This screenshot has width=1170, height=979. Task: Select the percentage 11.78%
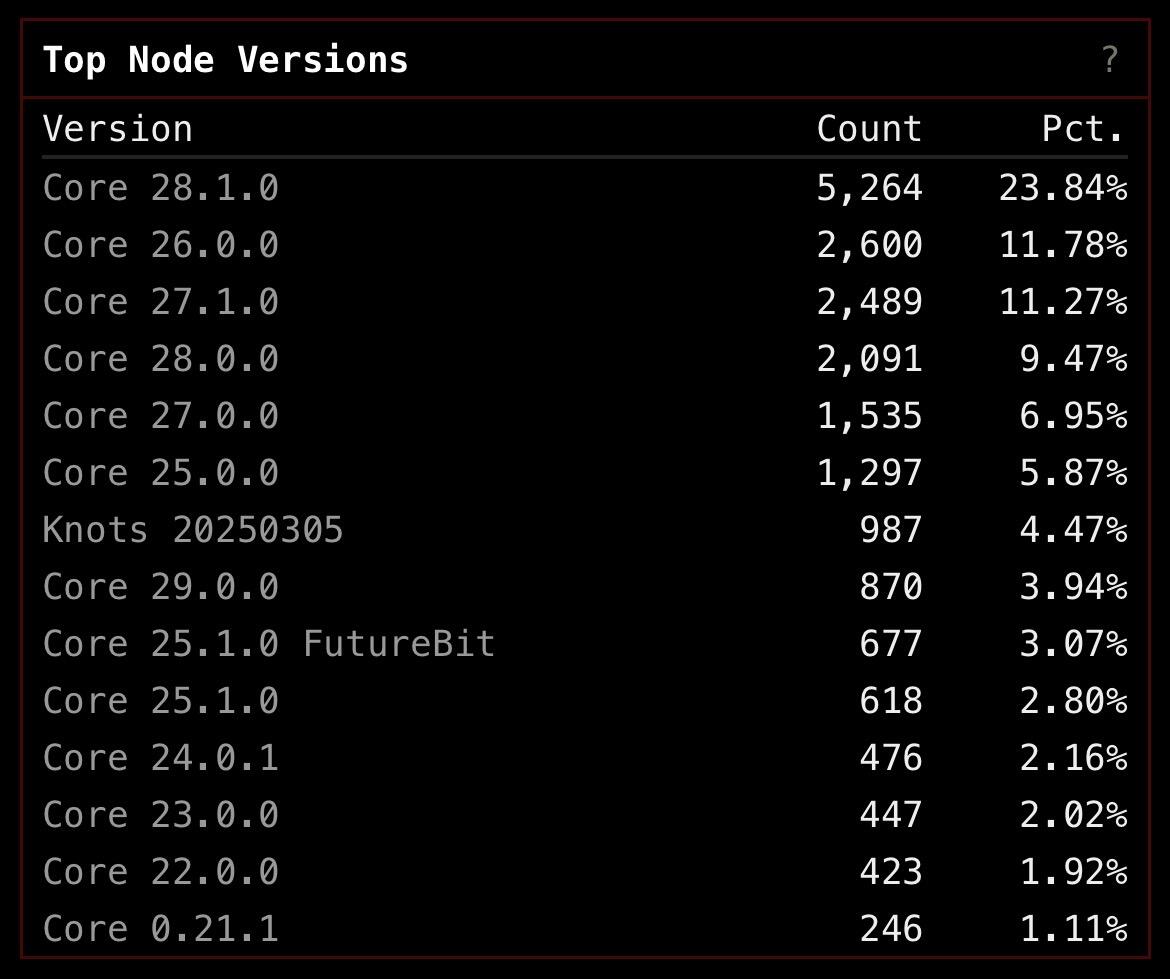coord(1063,245)
